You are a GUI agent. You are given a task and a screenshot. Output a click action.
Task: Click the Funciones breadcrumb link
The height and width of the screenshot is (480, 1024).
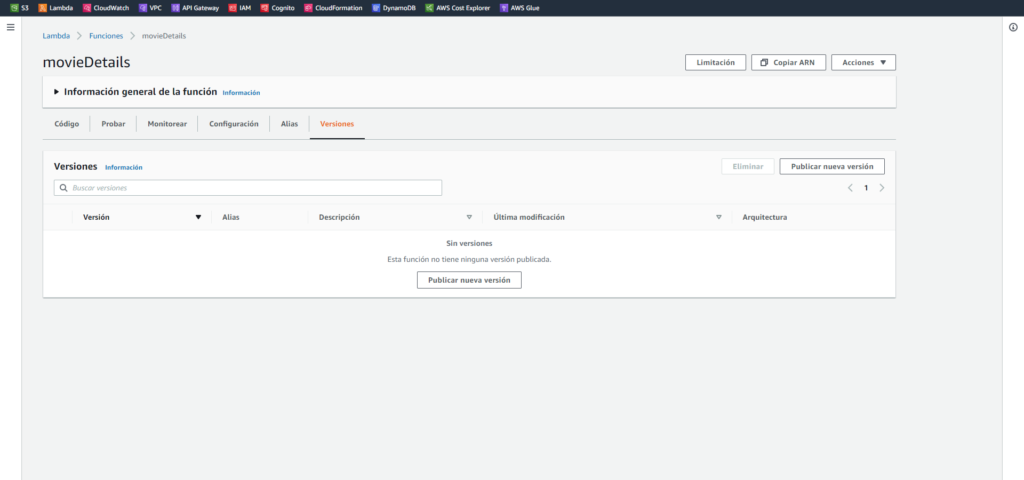pos(106,36)
